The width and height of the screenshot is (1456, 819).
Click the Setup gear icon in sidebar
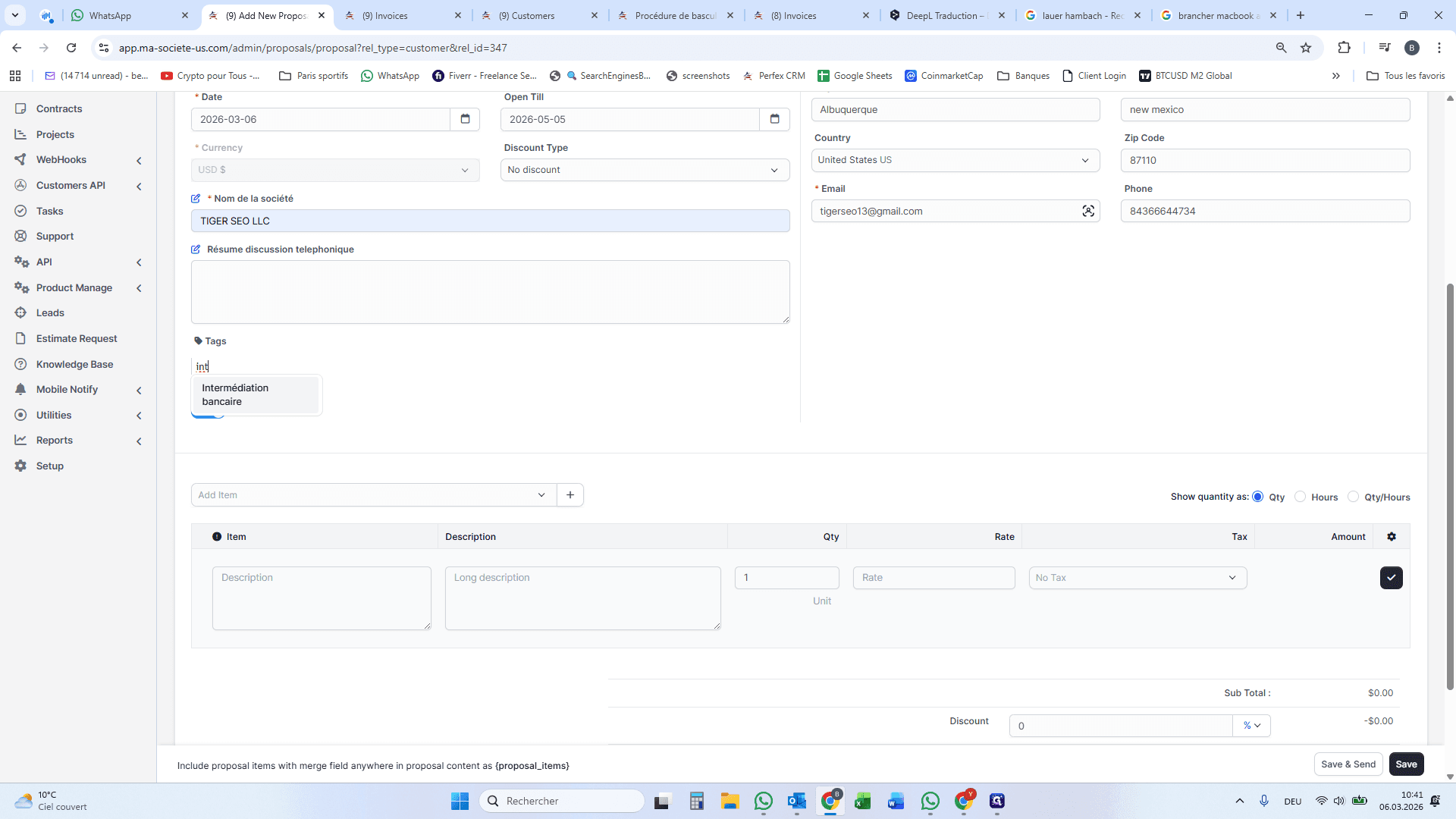point(20,466)
